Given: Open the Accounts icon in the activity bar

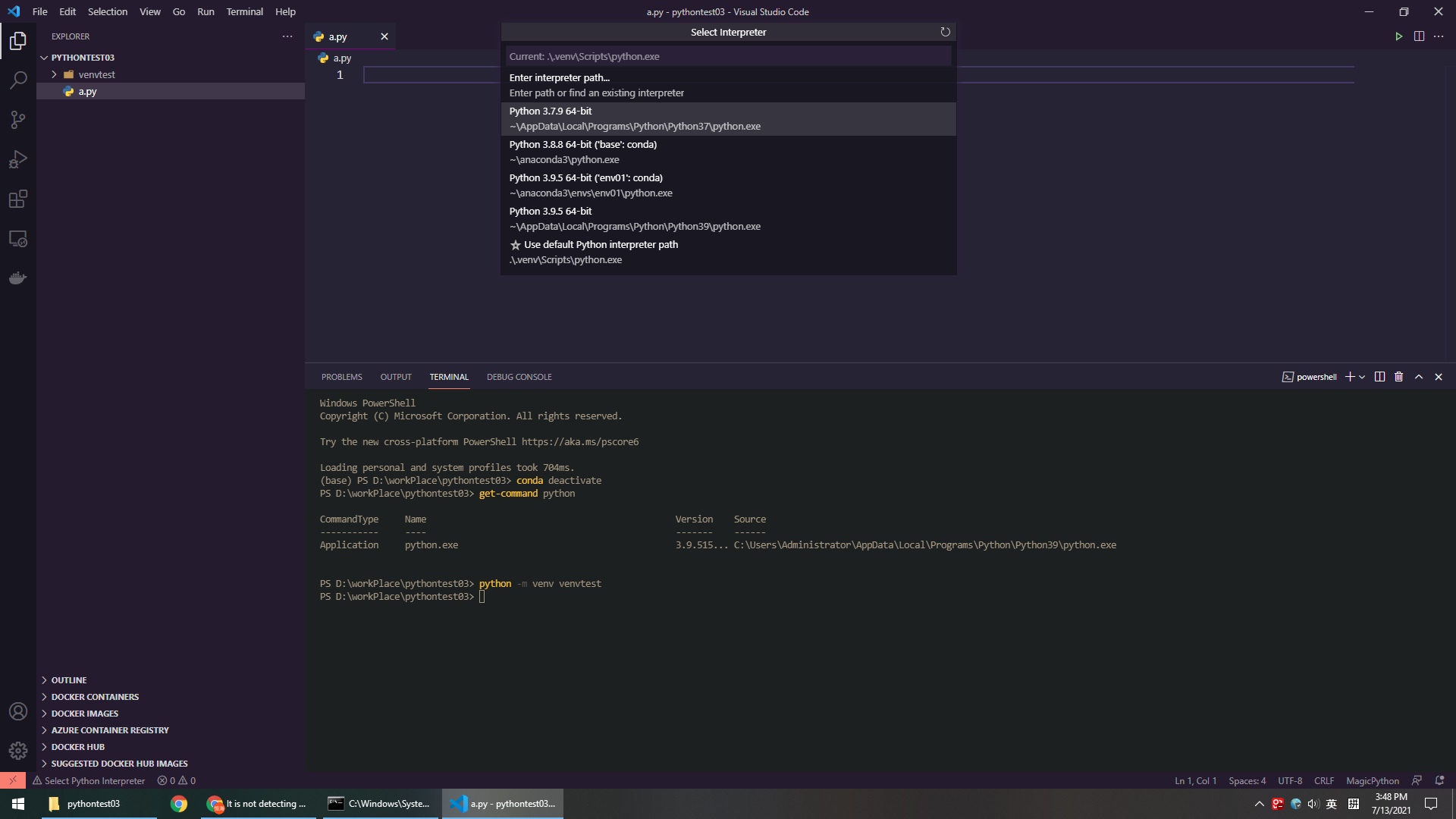Looking at the screenshot, I should (18, 711).
